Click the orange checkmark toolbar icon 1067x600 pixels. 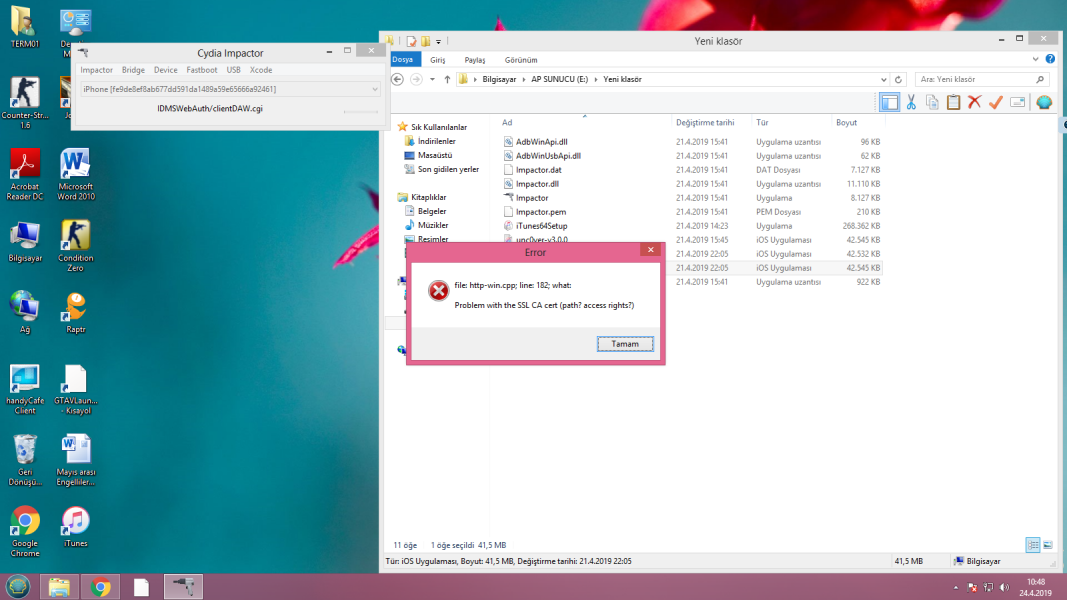click(995, 102)
